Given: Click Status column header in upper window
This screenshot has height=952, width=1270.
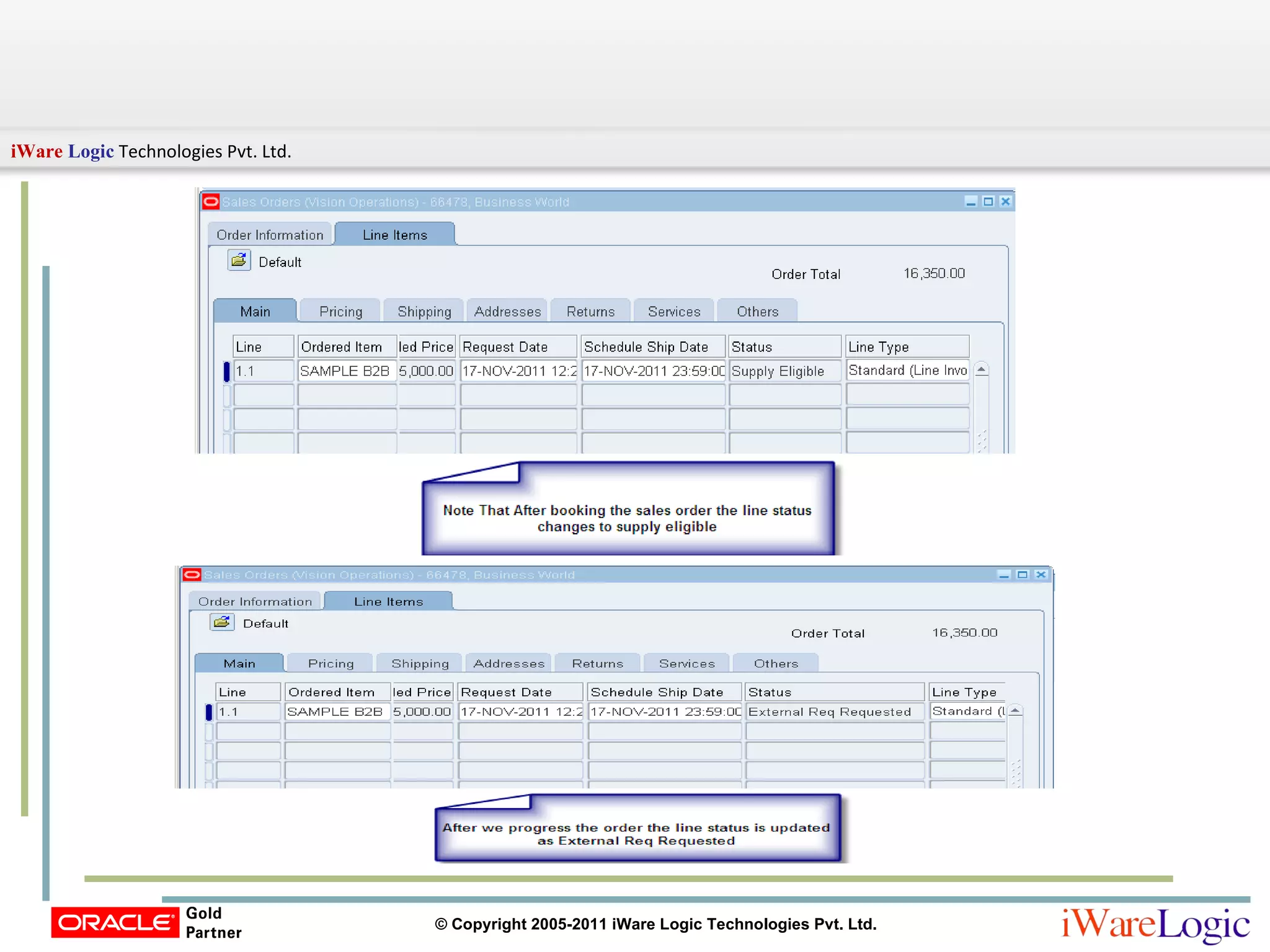Looking at the screenshot, I should coord(785,347).
